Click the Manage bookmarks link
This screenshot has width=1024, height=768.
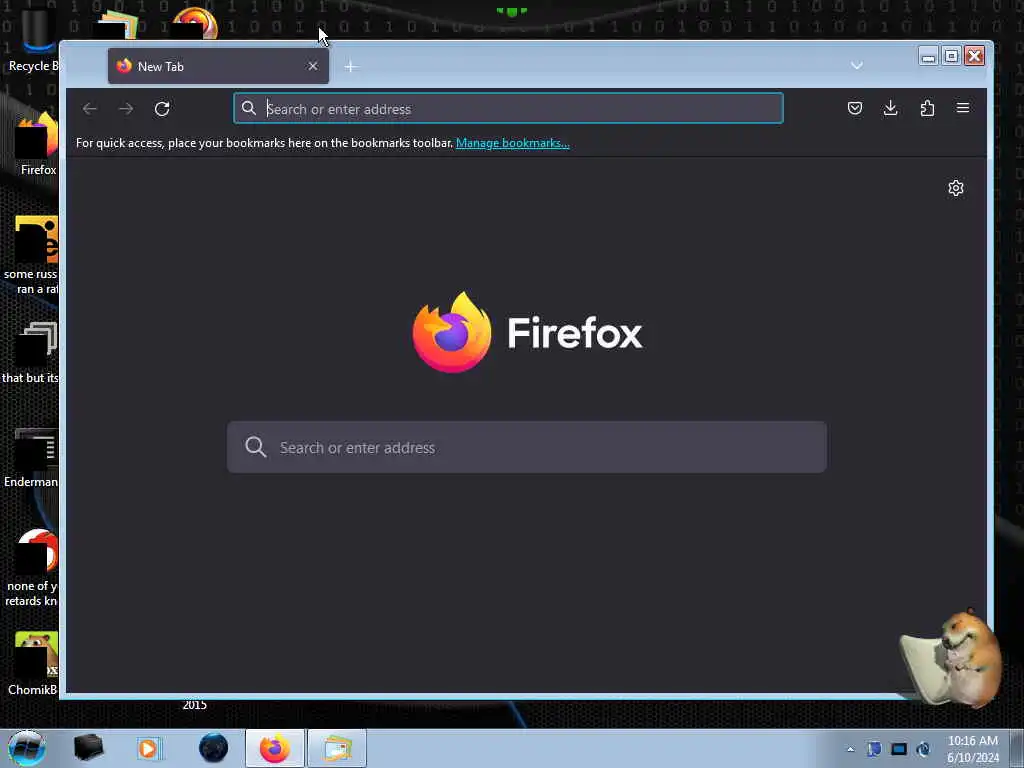[x=513, y=143]
